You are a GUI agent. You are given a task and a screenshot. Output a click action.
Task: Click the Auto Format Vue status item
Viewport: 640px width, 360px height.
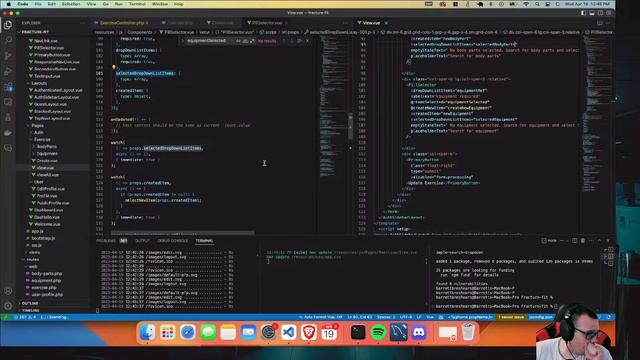[321, 317]
